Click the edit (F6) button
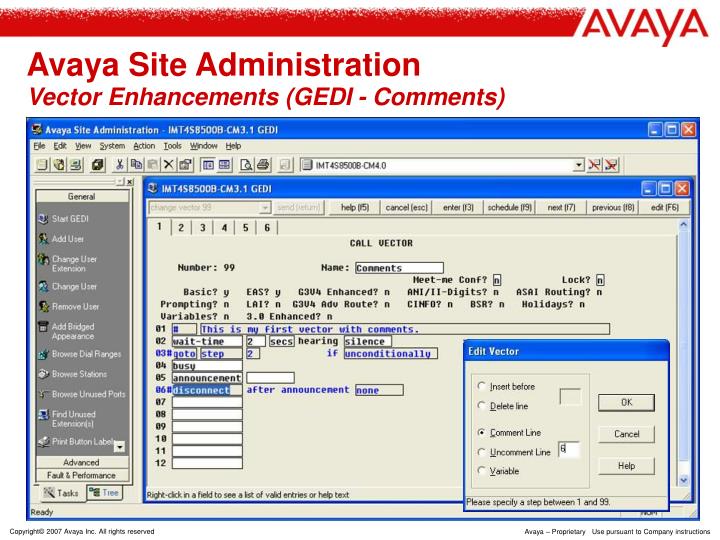 tap(664, 208)
